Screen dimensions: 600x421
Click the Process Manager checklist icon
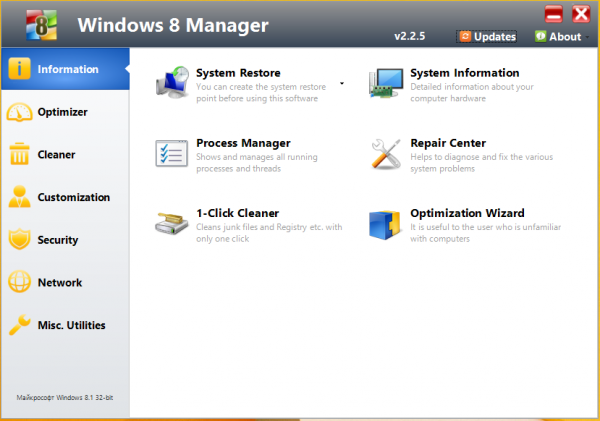point(171,154)
